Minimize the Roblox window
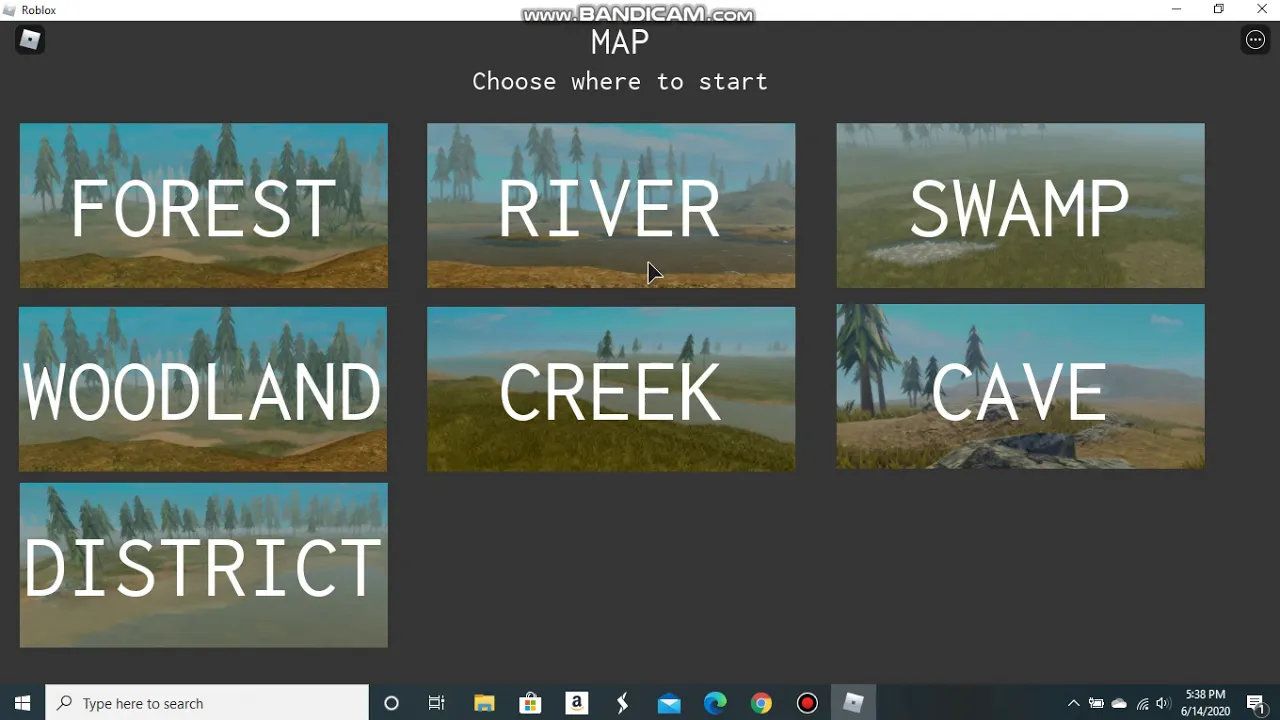 point(1177,9)
